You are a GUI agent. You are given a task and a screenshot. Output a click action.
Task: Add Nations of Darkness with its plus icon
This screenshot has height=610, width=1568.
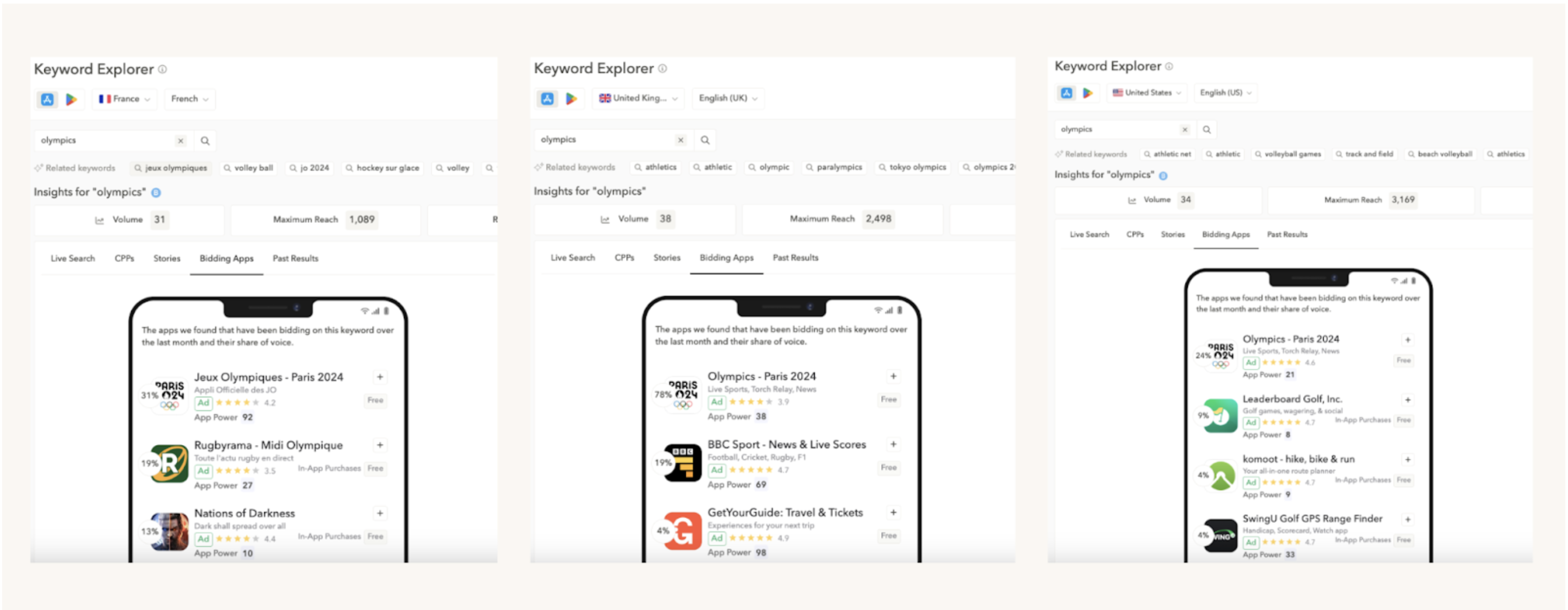coord(380,514)
